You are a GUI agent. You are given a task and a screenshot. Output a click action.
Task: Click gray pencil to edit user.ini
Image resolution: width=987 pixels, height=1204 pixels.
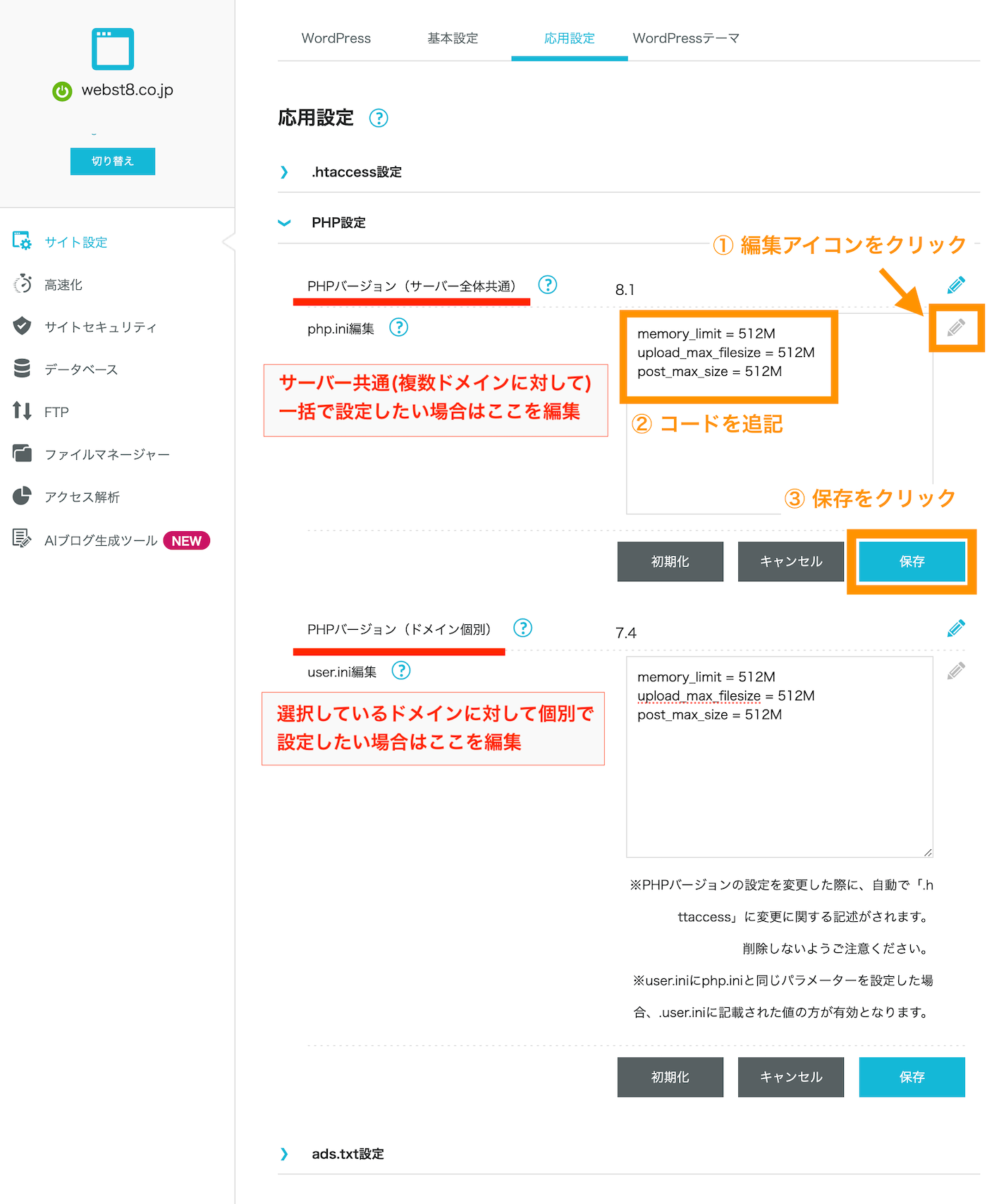[956, 670]
